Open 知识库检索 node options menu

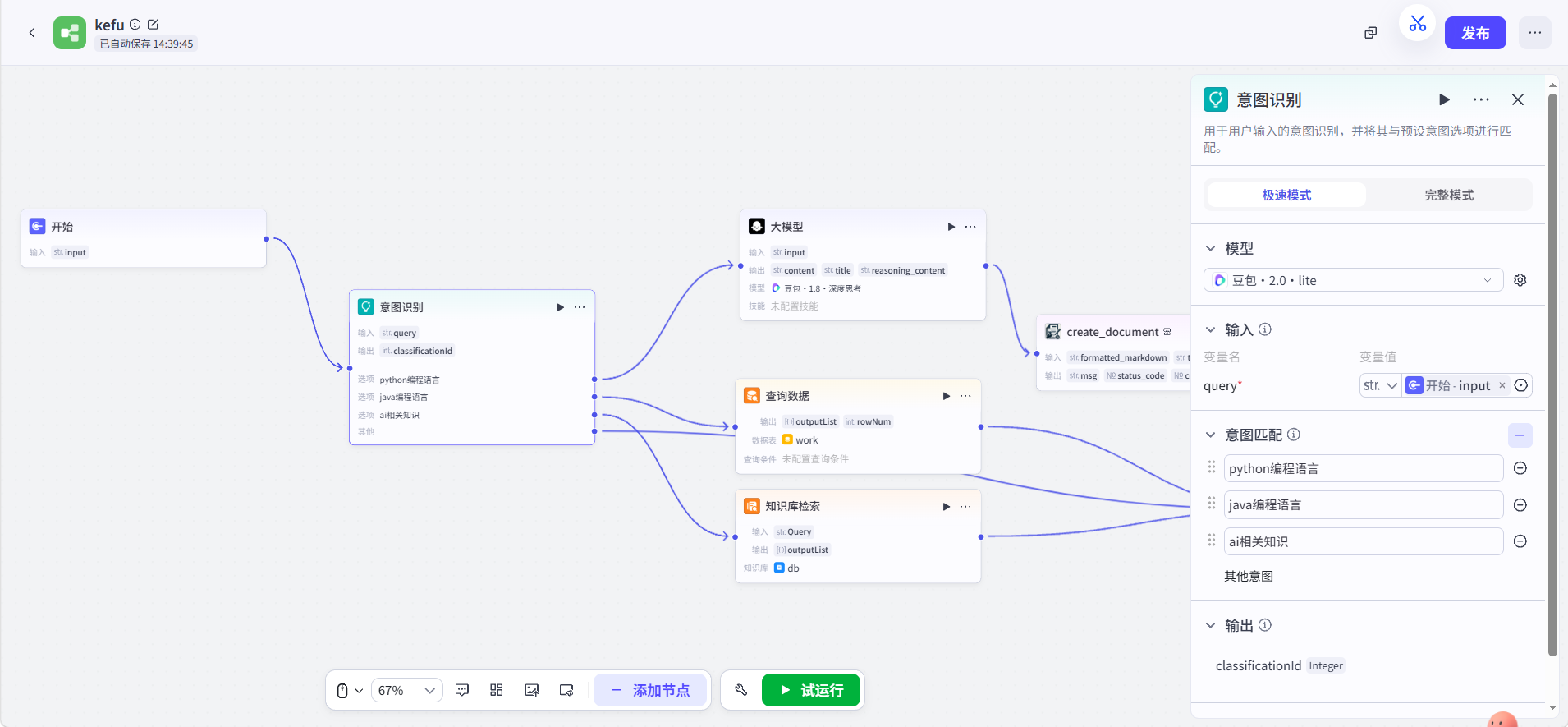[x=965, y=507]
